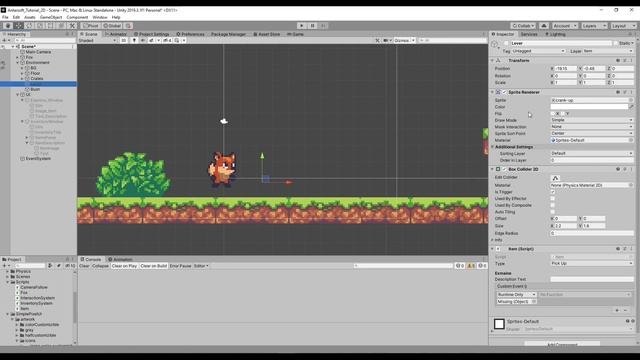
Task: Open the Item Type Pick Up dropdown
Action: pyautogui.click(x=592, y=263)
